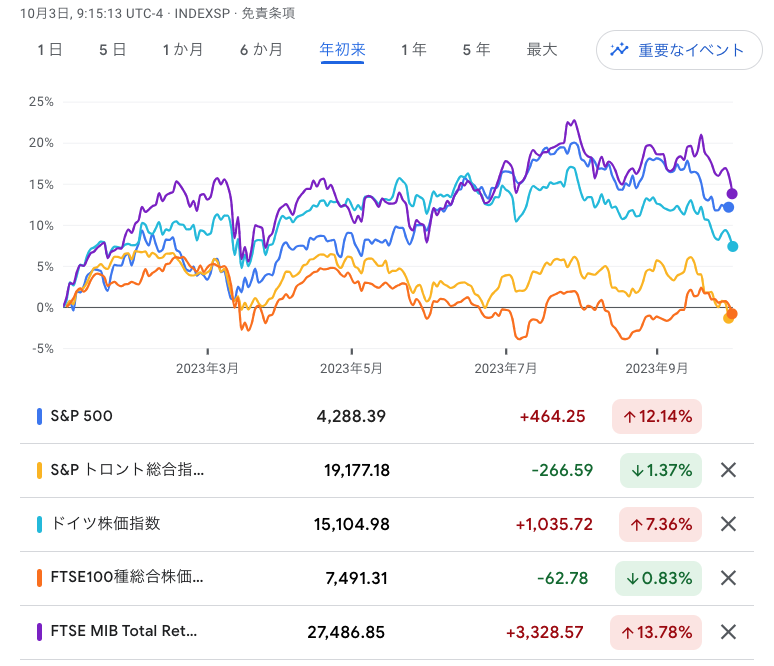Screen dimensions: 774x666
Task: Click the 19,177.18 price value
Action: click(x=356, y=470)
